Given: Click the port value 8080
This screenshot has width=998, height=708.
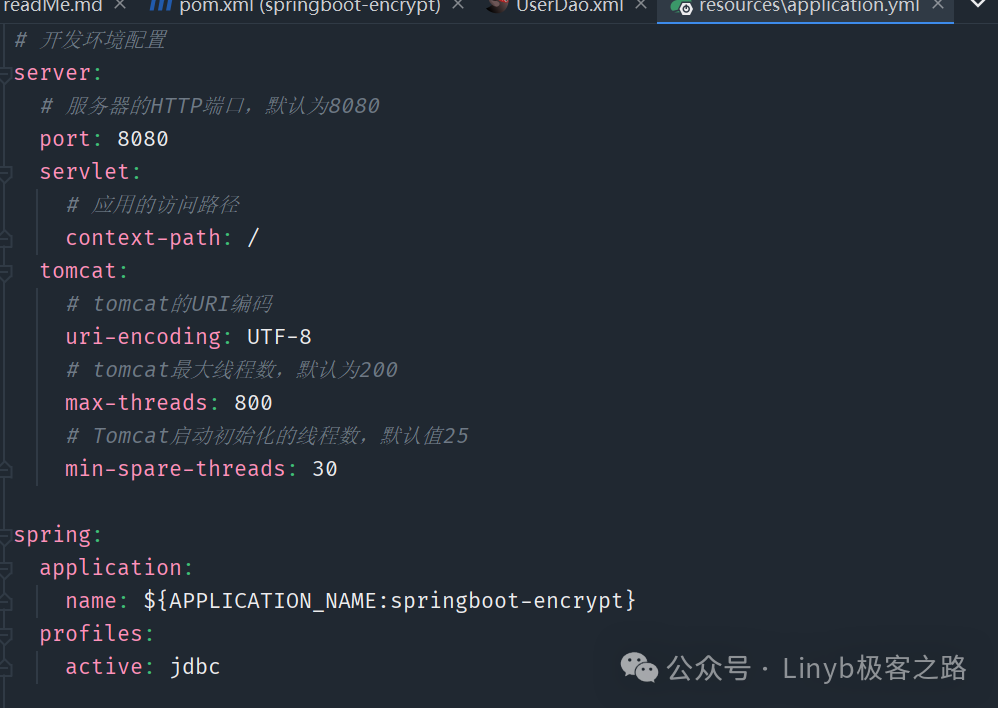Looking at the screenshot, I should [143, 139].
